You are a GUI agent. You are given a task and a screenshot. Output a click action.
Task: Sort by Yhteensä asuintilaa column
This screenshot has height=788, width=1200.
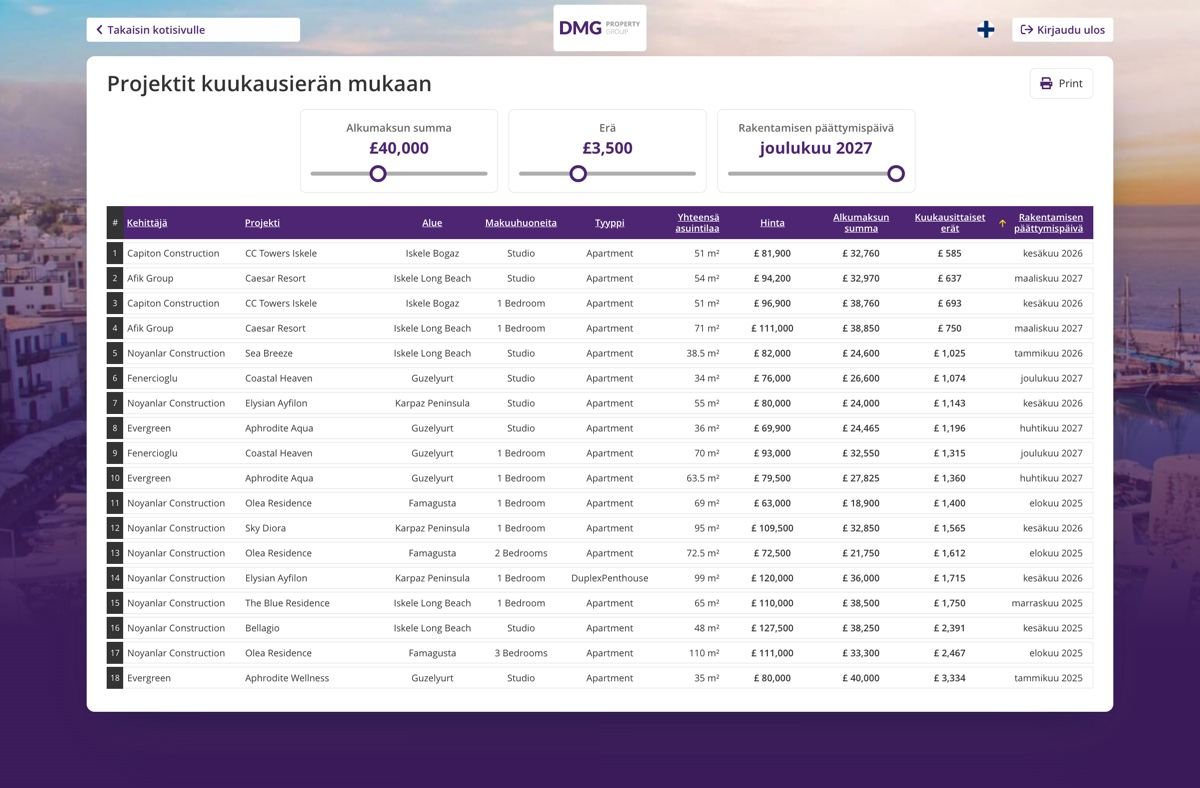point(697,223)
